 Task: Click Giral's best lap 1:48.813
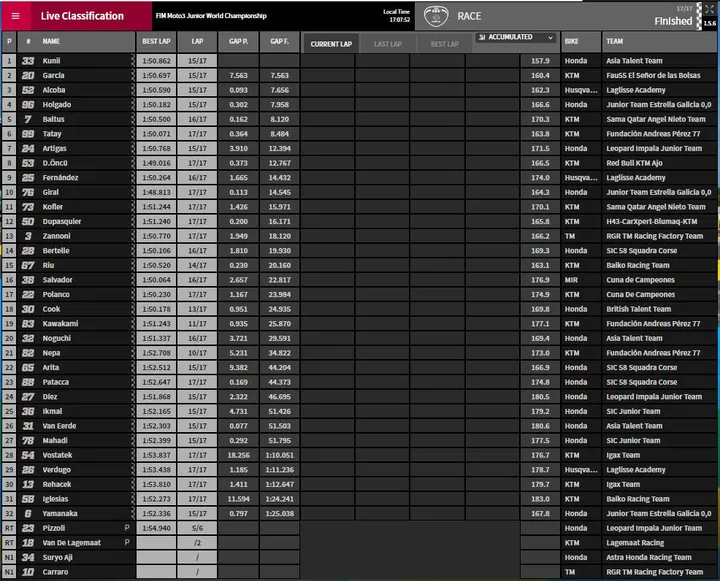pos(156,192)
